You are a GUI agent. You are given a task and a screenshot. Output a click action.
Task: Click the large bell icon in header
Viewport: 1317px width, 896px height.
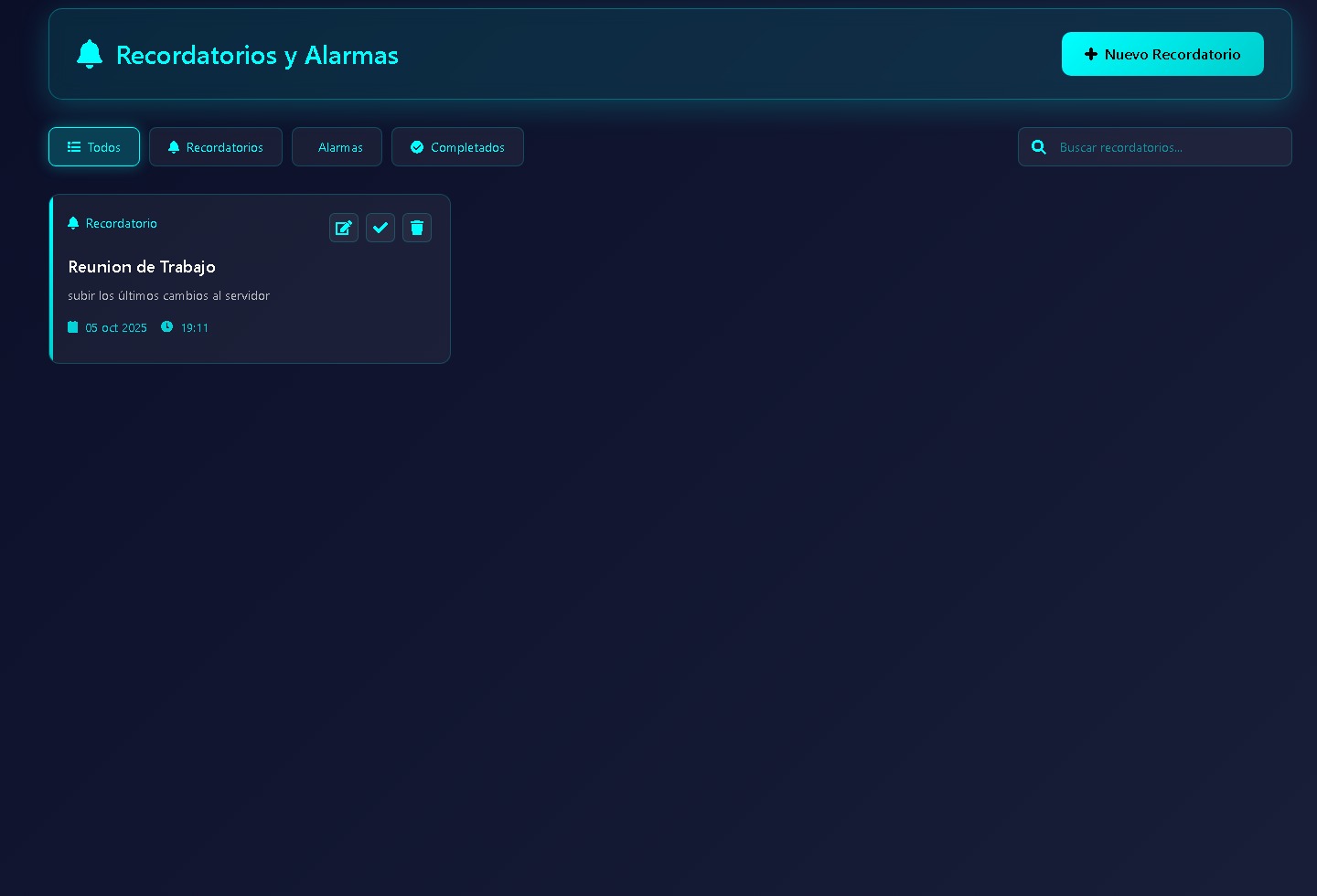(90, 55)
